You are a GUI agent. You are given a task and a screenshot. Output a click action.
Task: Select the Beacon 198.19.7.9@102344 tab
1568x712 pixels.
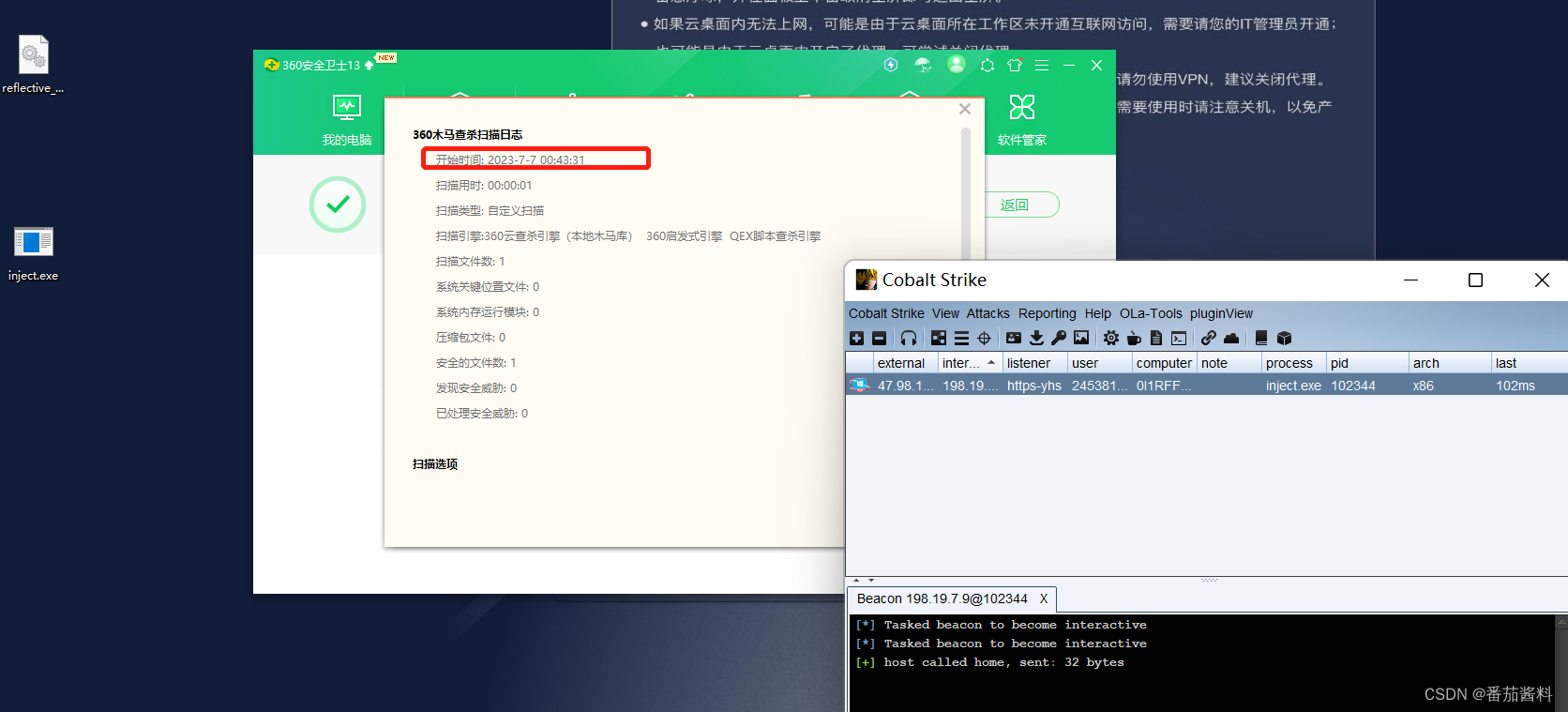942,598
